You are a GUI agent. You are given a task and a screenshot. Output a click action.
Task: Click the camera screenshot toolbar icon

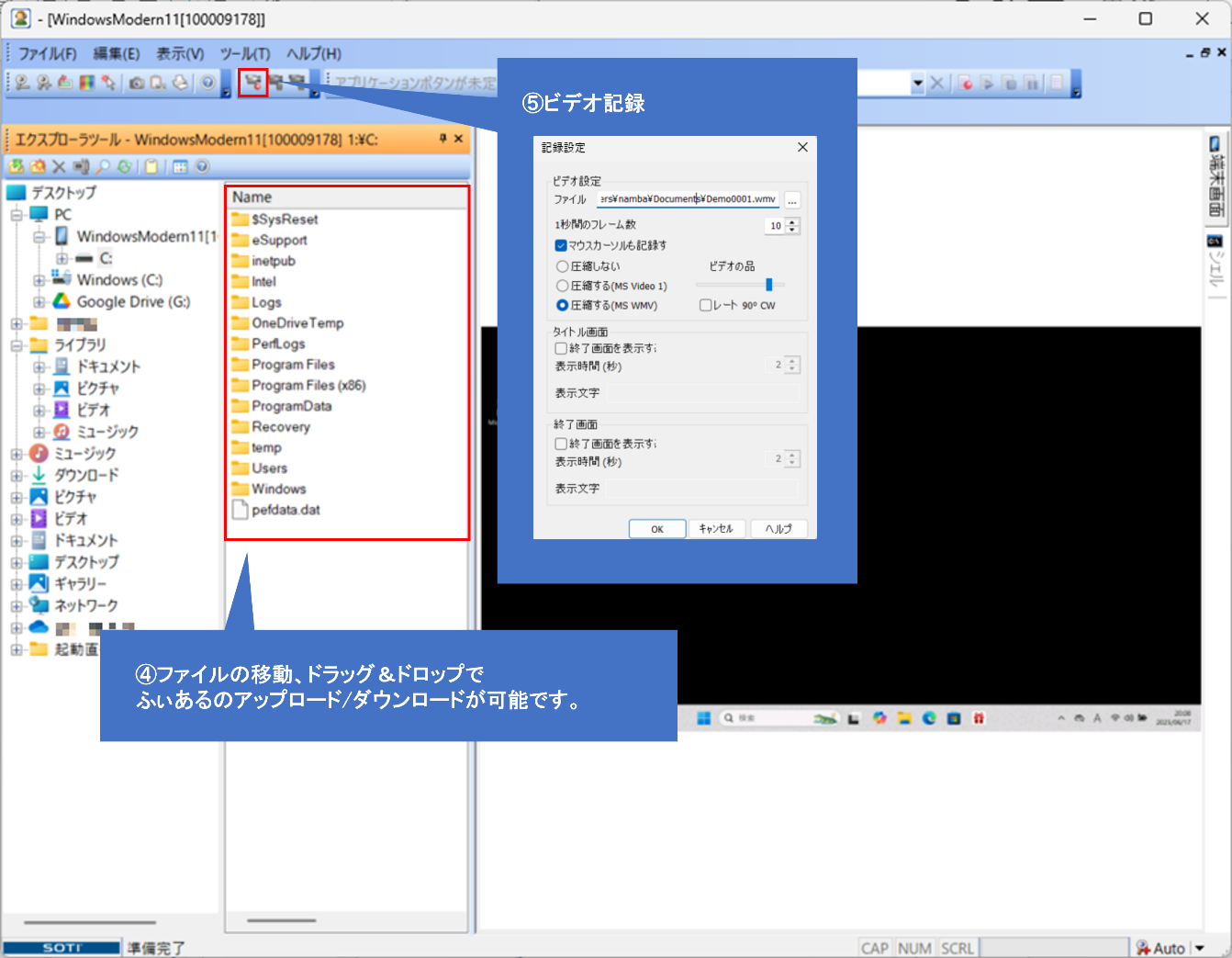pyautogui.click(x=137, y=83)
